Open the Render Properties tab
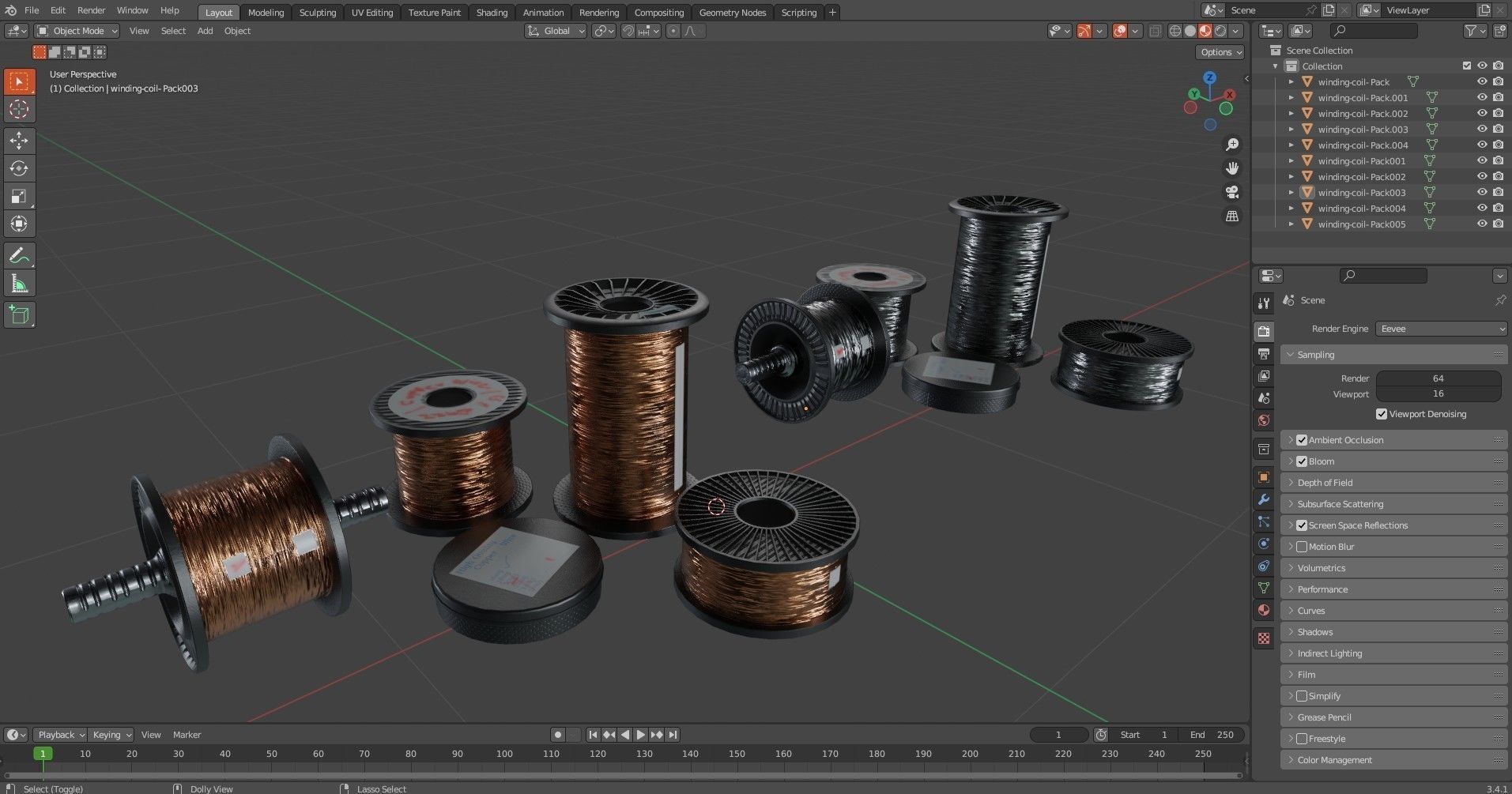The image size is (1512, 794). 1263,330
